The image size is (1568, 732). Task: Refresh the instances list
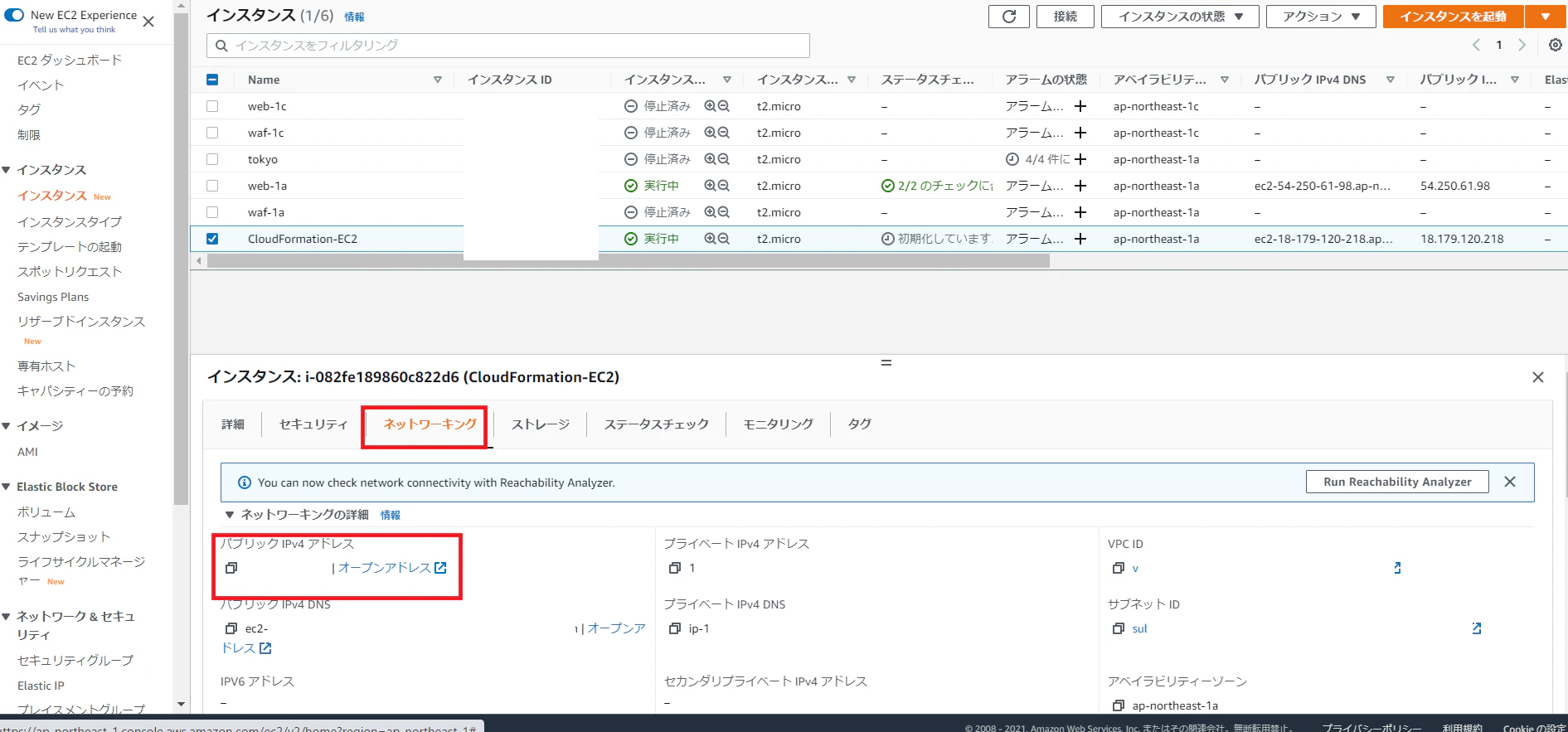coord(1009,17)
